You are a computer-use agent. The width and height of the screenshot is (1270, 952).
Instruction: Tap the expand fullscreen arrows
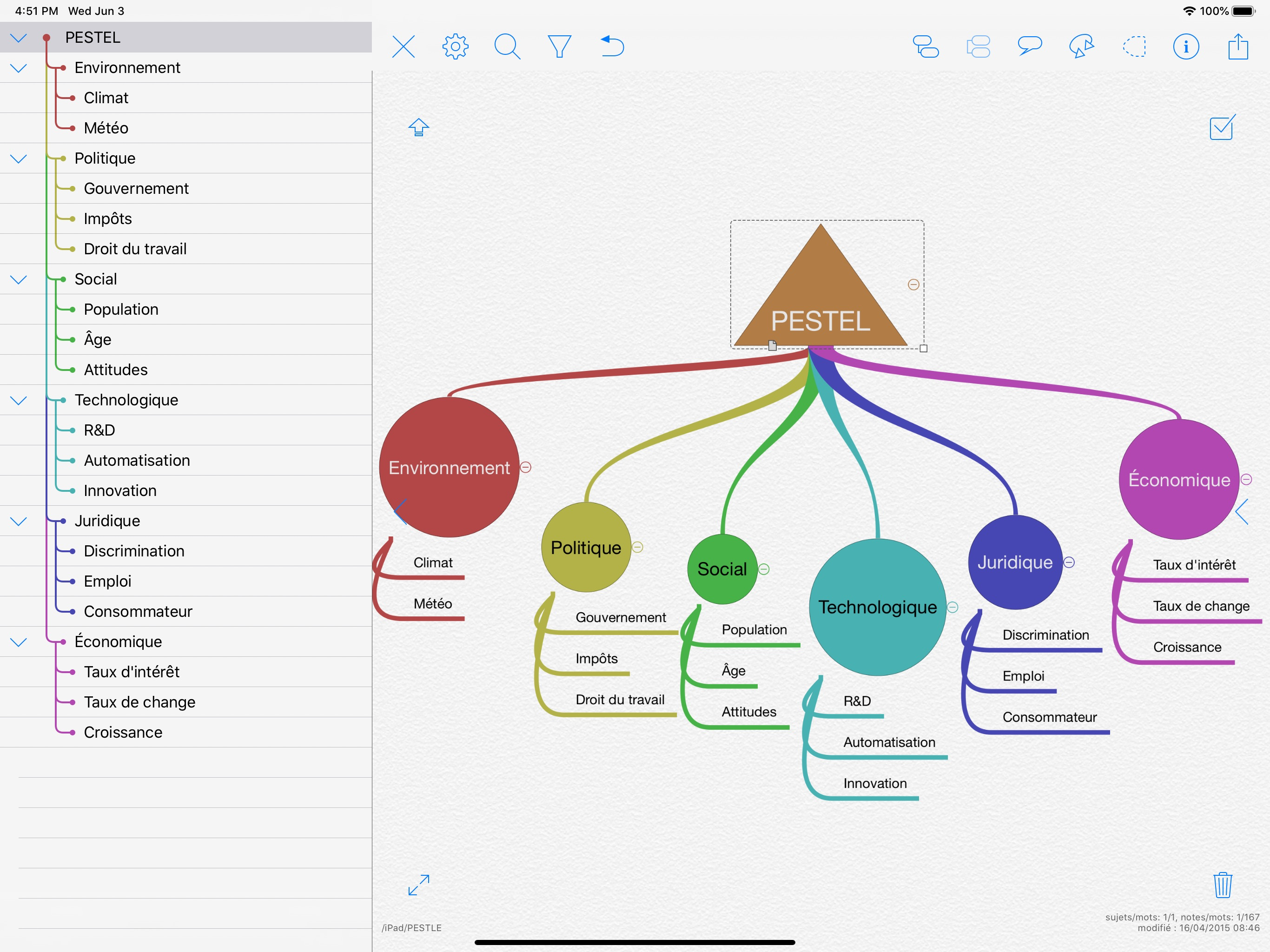pyautogui.click(x=418, y=885)
